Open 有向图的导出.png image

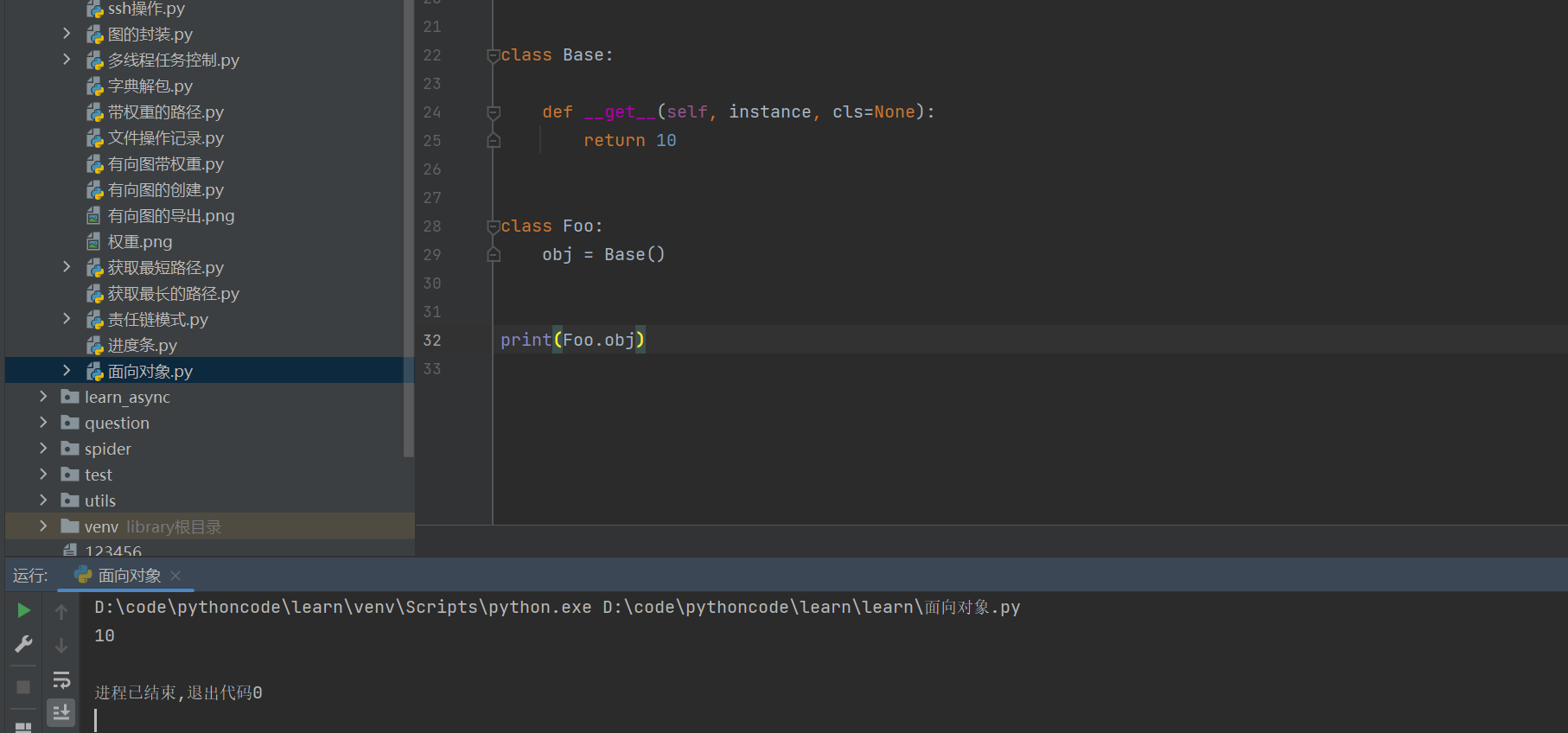tap(171, 215)
